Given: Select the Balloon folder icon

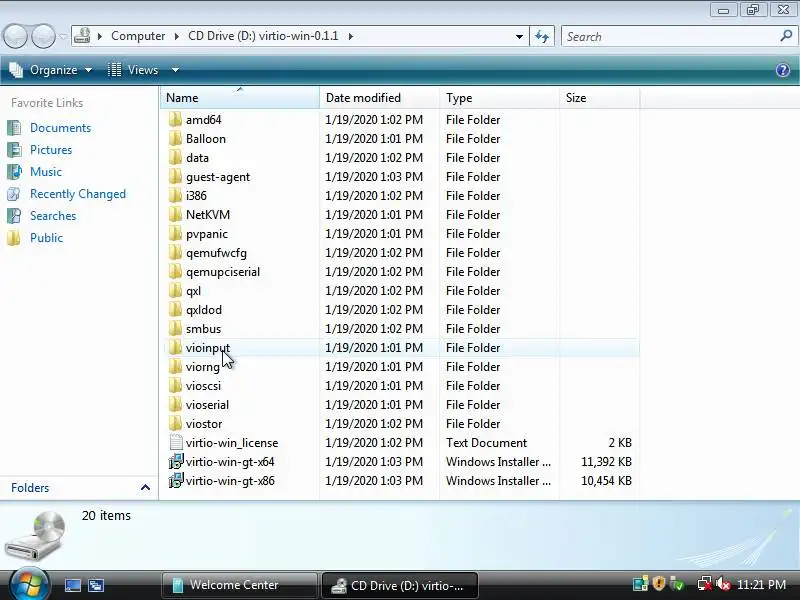Looking at the screenshot, I should pyautogui.click(x=175, y=138).
